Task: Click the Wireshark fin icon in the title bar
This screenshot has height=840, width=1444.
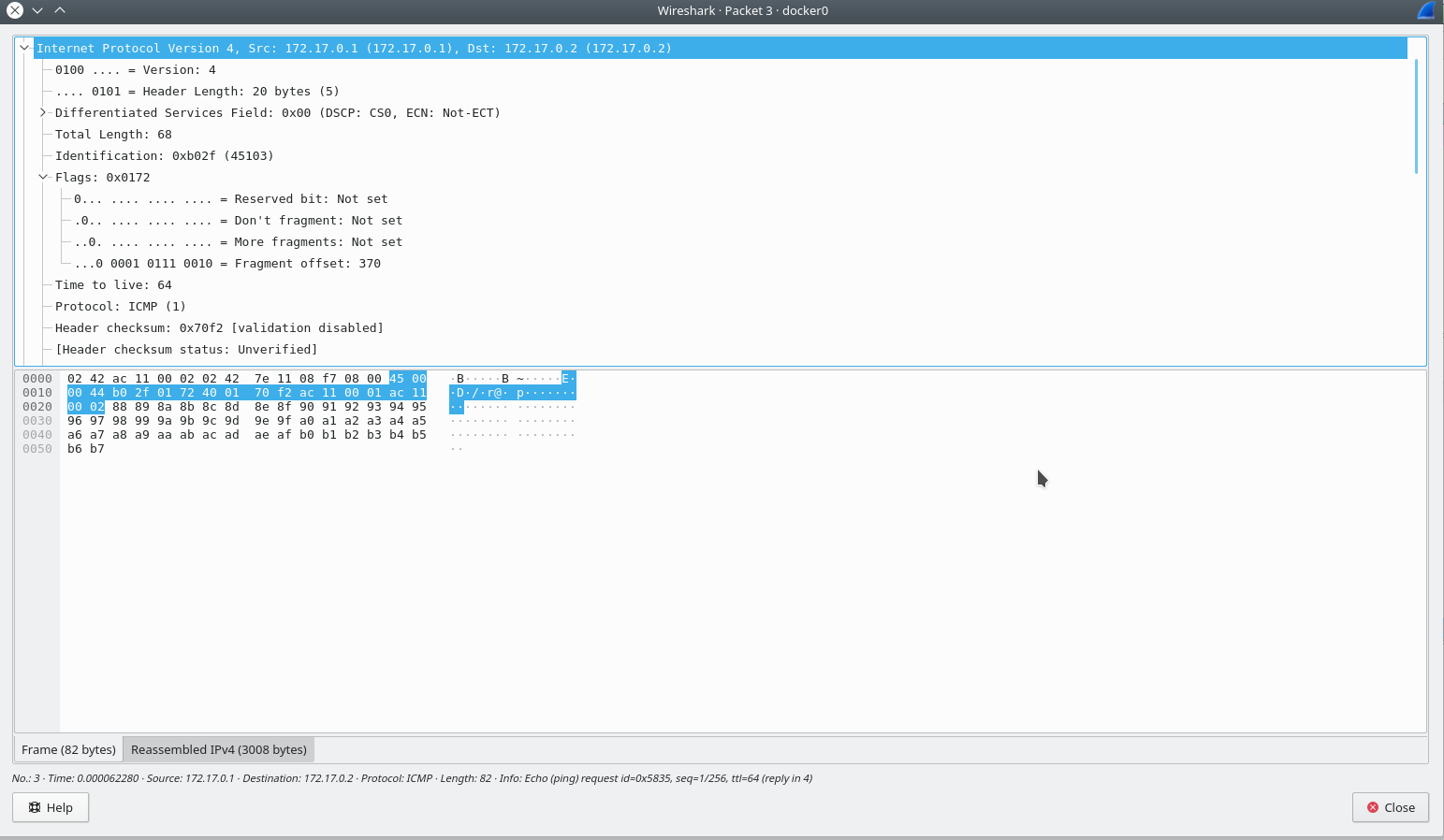Action: click(1425, 10)
